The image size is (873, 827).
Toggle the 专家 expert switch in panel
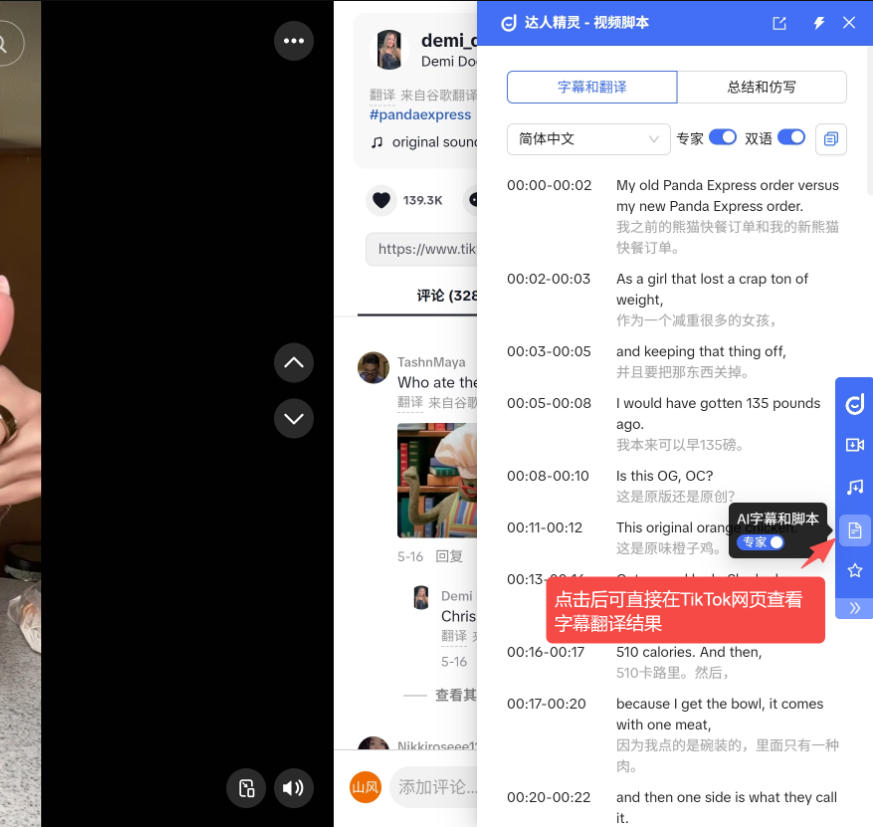(723, 137)
